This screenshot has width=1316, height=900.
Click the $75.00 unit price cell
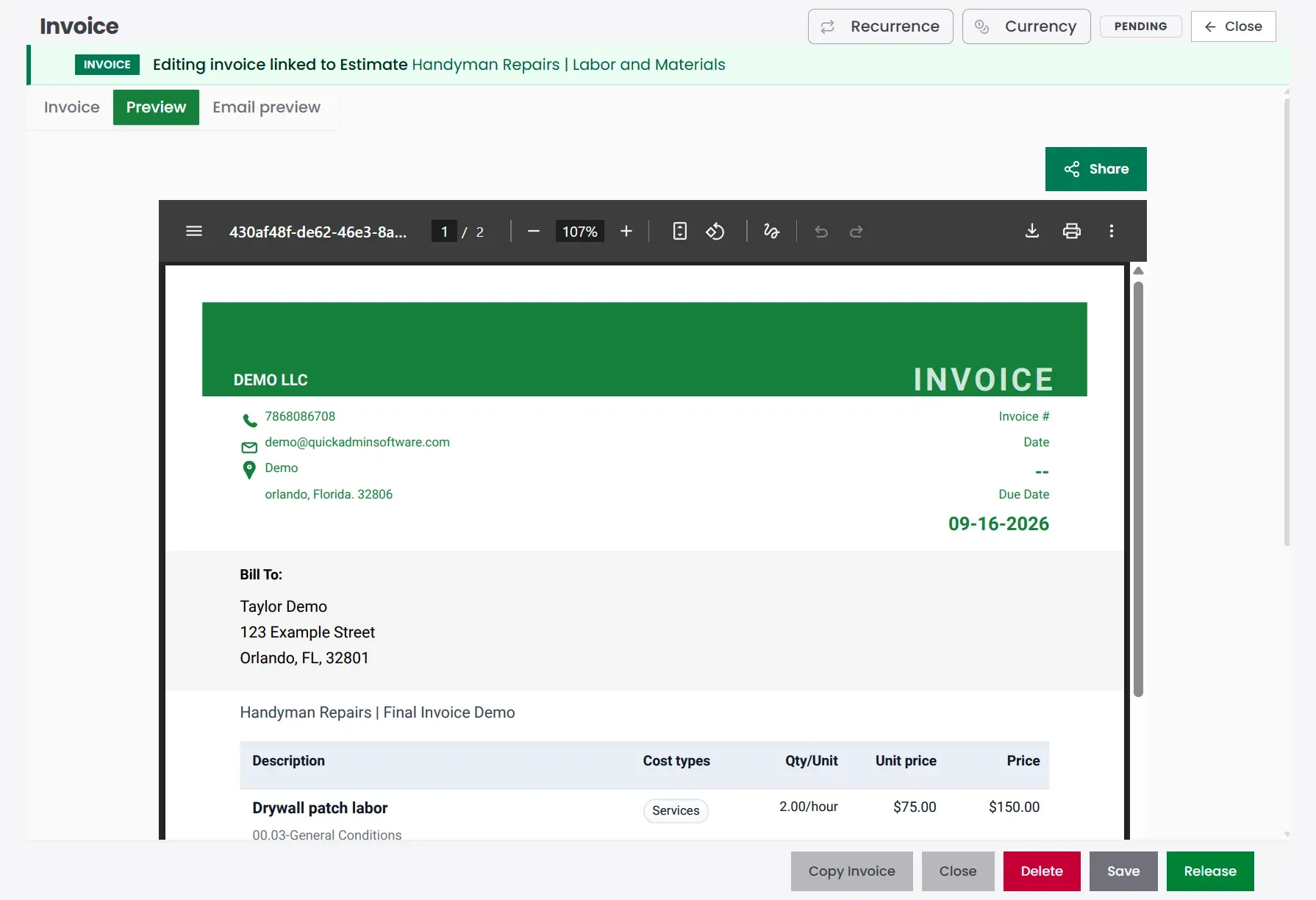pyautogui.click(x=915, y=807)
